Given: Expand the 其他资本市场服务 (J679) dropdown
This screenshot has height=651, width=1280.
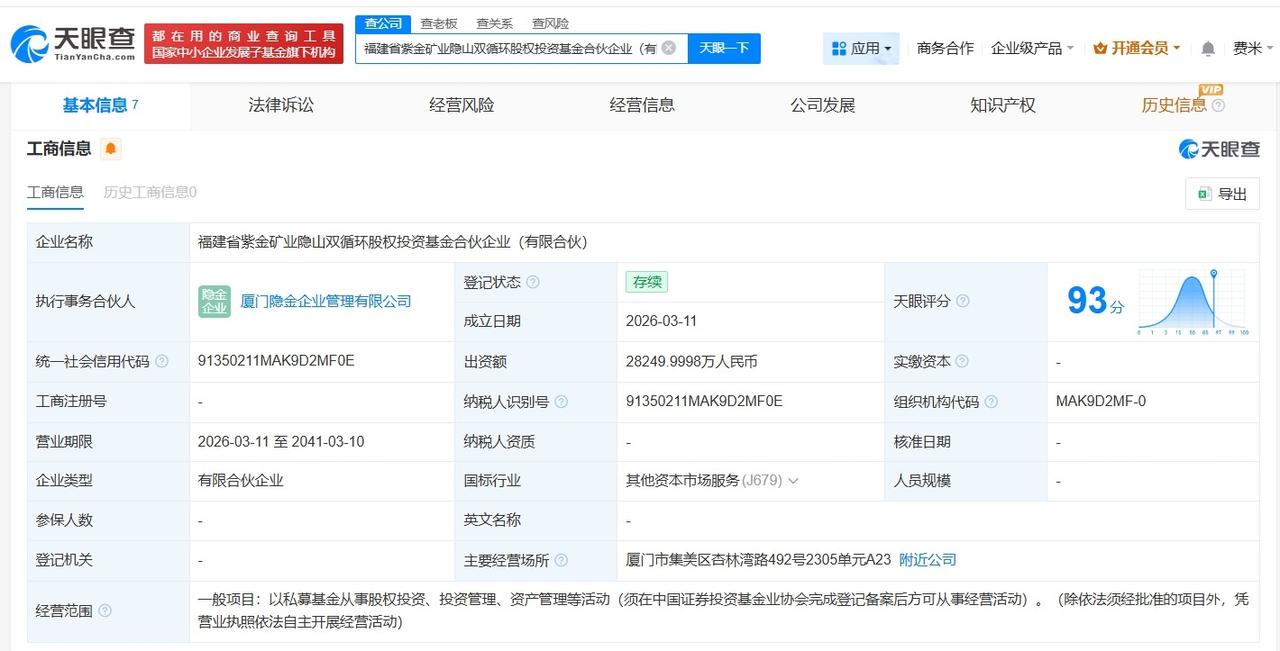Looking at the screenshot, I should (x=793, y=480).
